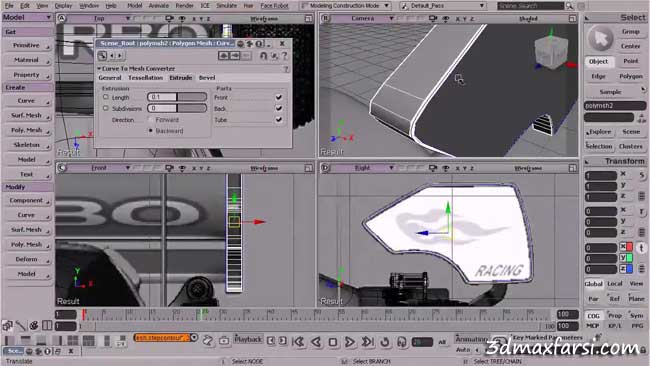650x366 pixels.
Task: Toggle the eye icon in Right viewport
Action: click(x=446, y=168)
